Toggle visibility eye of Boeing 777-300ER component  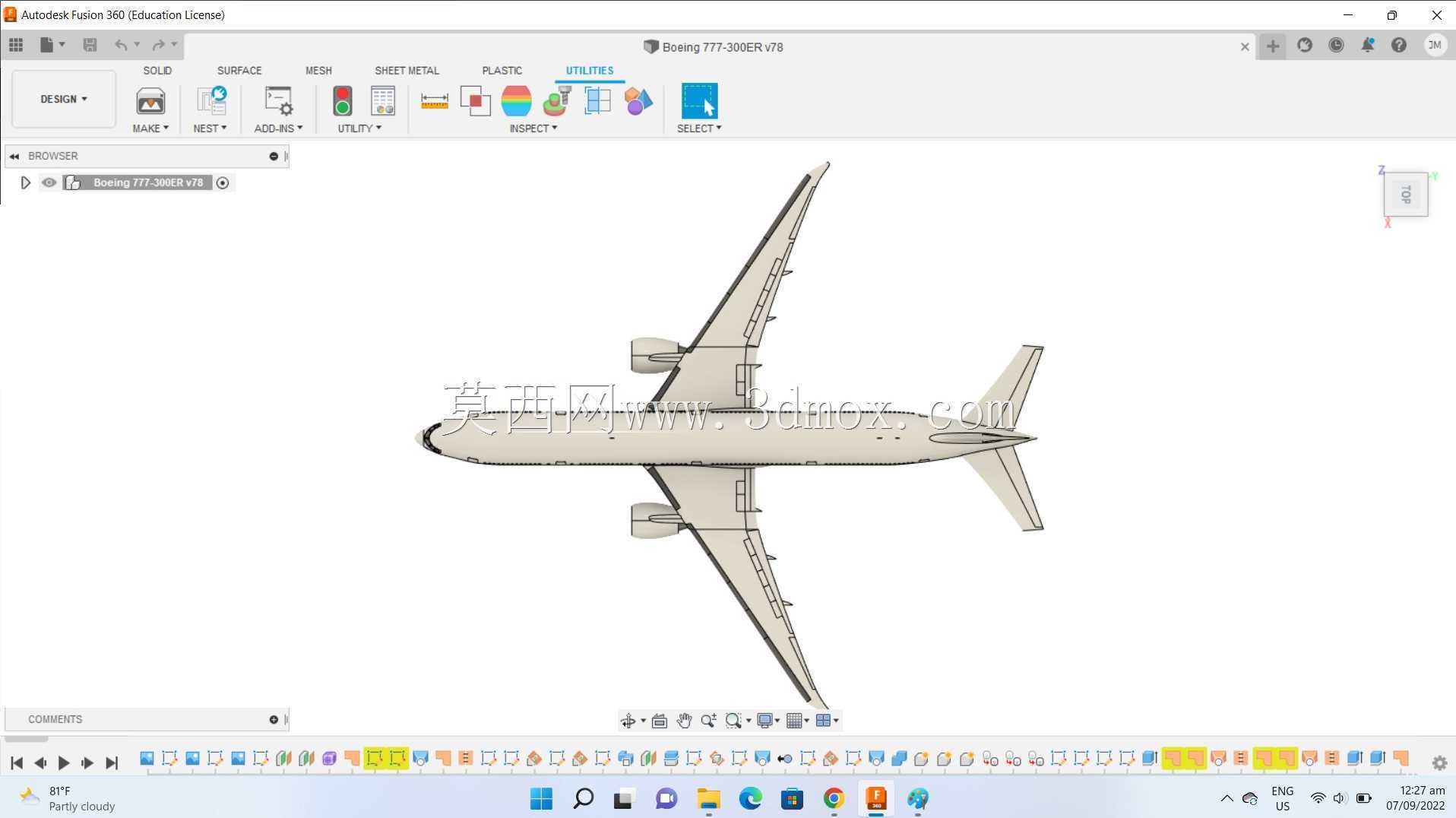(49, 182)
